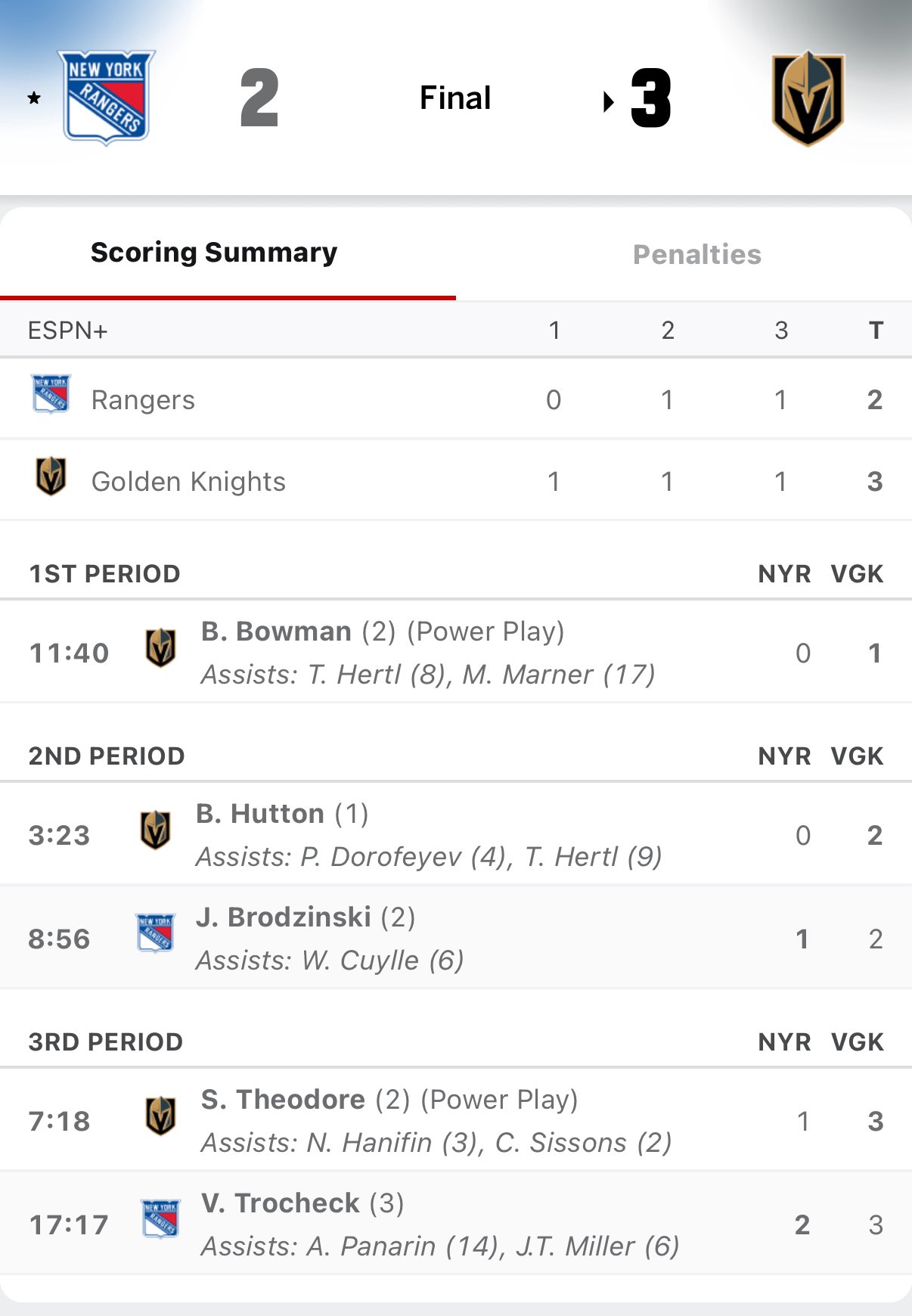Tap the Final game status text
Screen dimensions: 912x1316
coord(455,98)
